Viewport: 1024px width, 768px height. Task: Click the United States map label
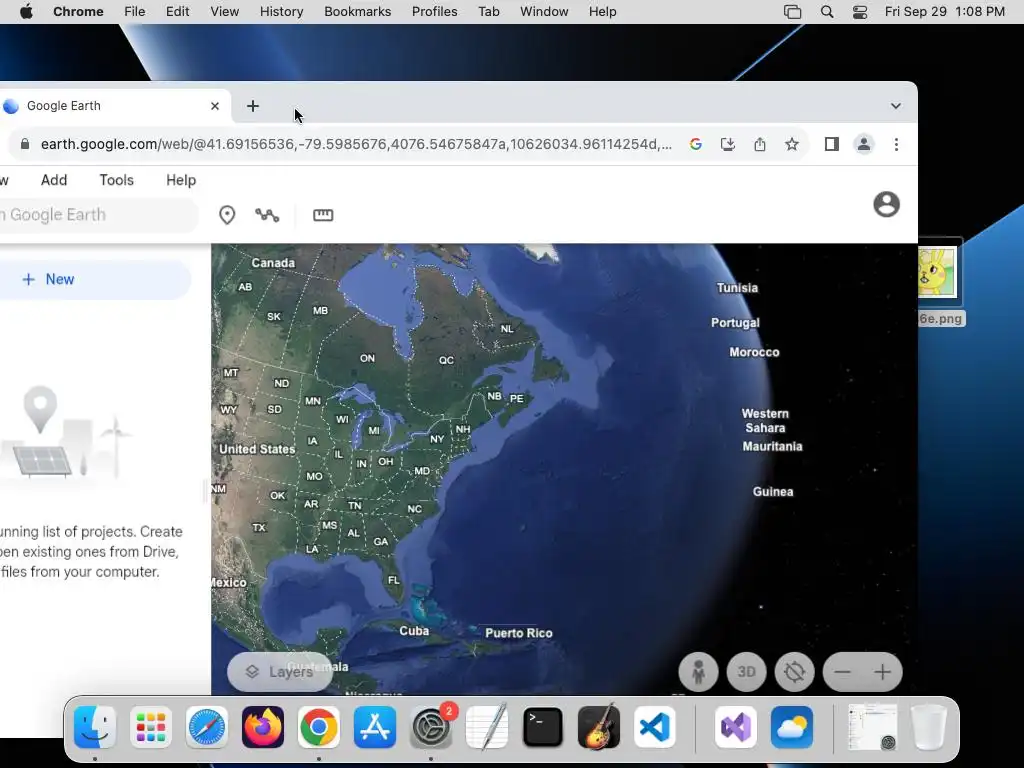click(x=257, y=449)
